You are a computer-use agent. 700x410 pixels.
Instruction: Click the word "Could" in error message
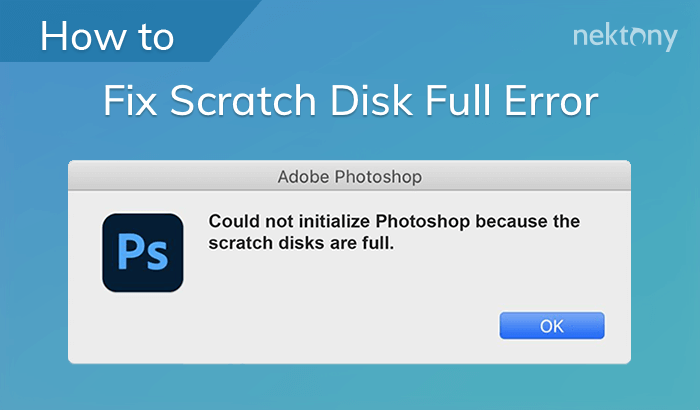tap(232, 220)
